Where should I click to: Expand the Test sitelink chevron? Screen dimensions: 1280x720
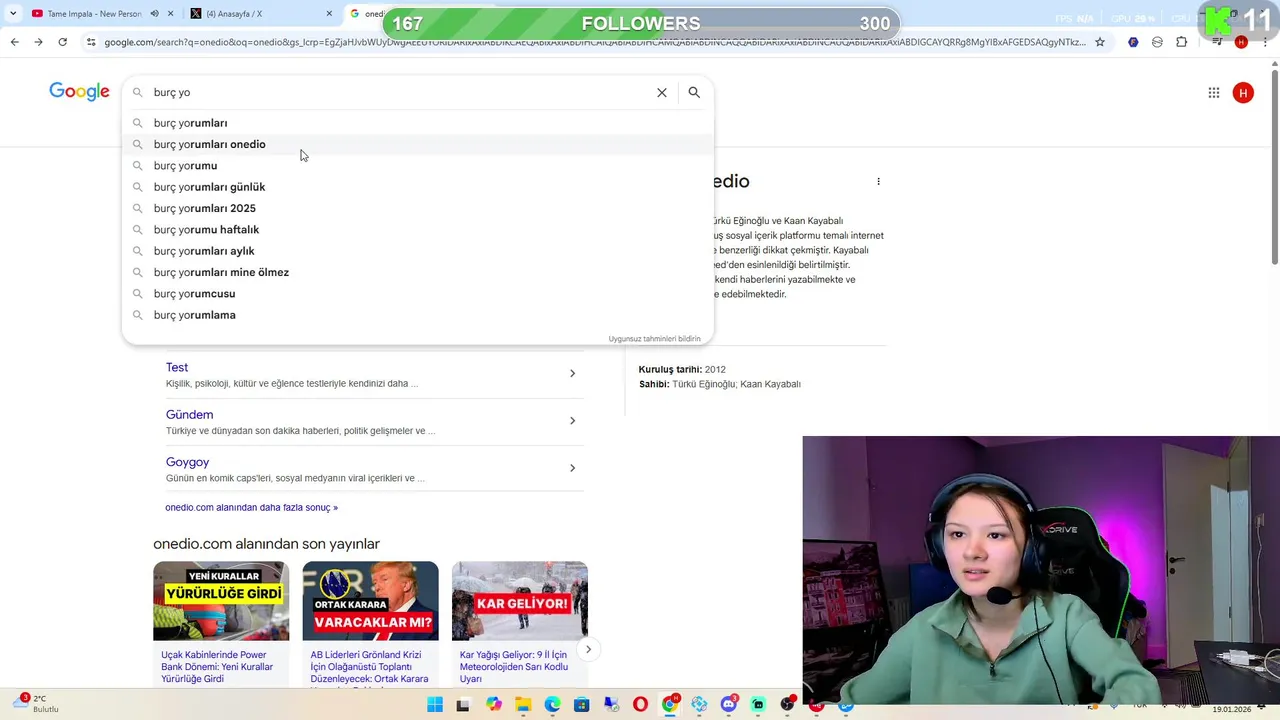tap(572, 373)
